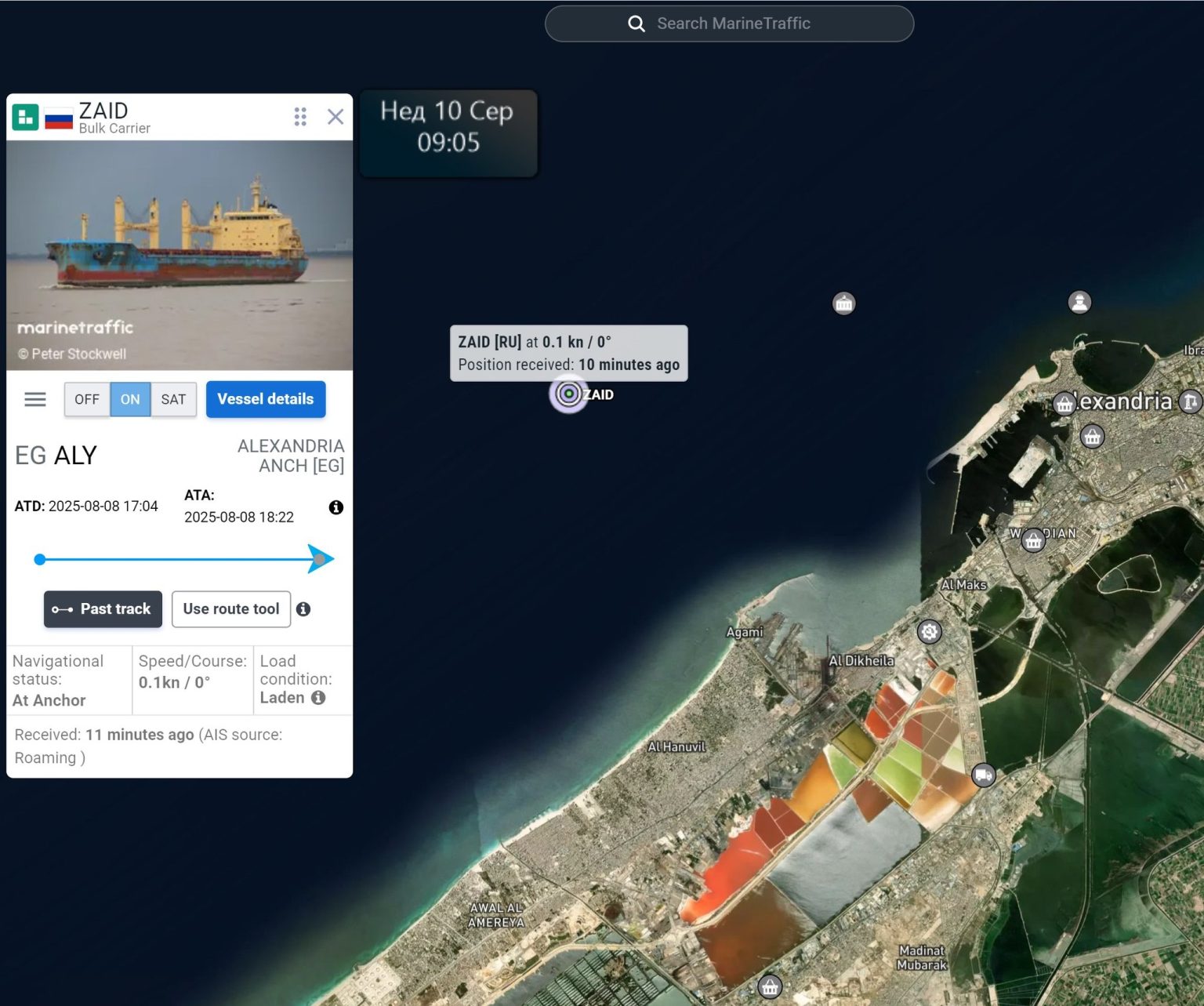The height and width of the screenshot is (1006, 1204).
Task: Click the basket marker near Wardian label
Action: point(1034,540)
